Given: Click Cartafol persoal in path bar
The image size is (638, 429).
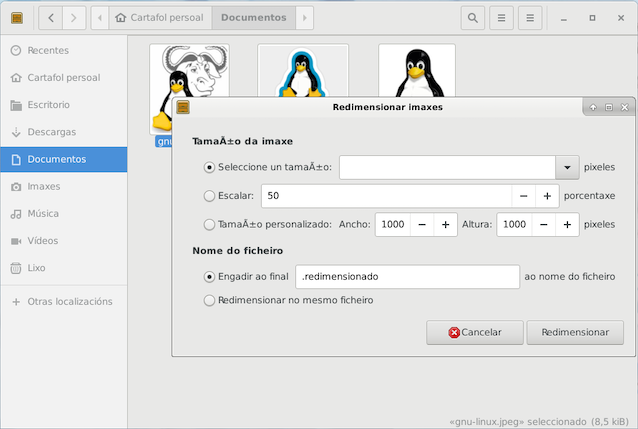Looking at the screenshot, I should [x=159, y=18].
